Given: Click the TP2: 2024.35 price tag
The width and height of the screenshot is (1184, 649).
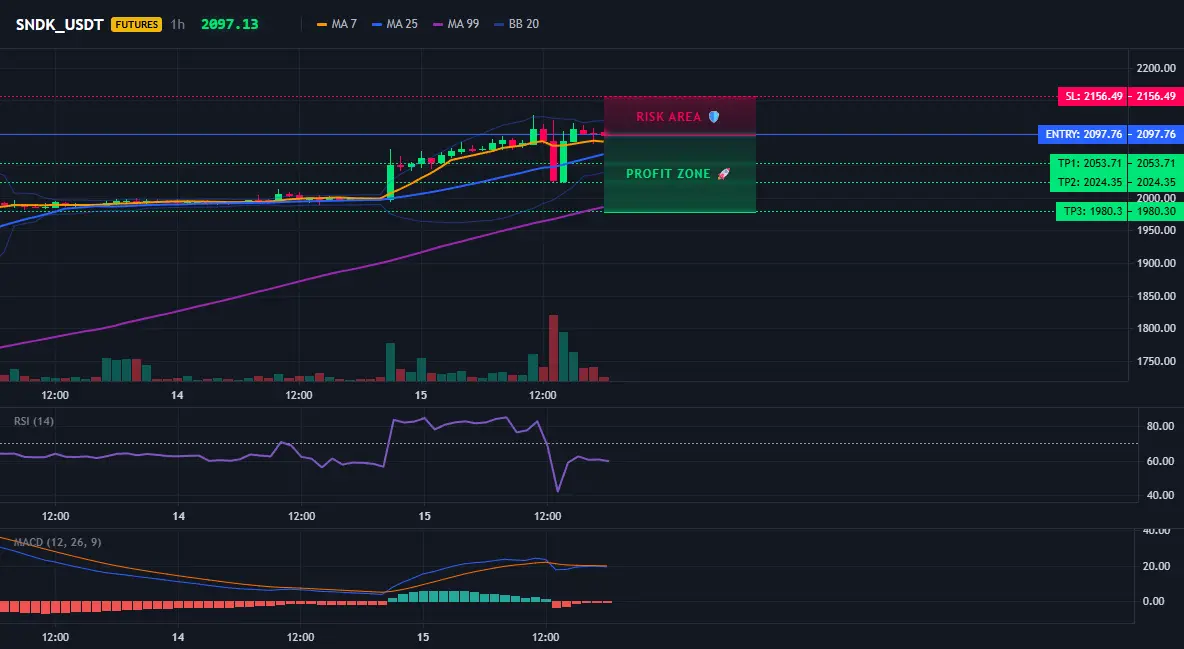Looking at the screenshot, I should (1089, 182).
